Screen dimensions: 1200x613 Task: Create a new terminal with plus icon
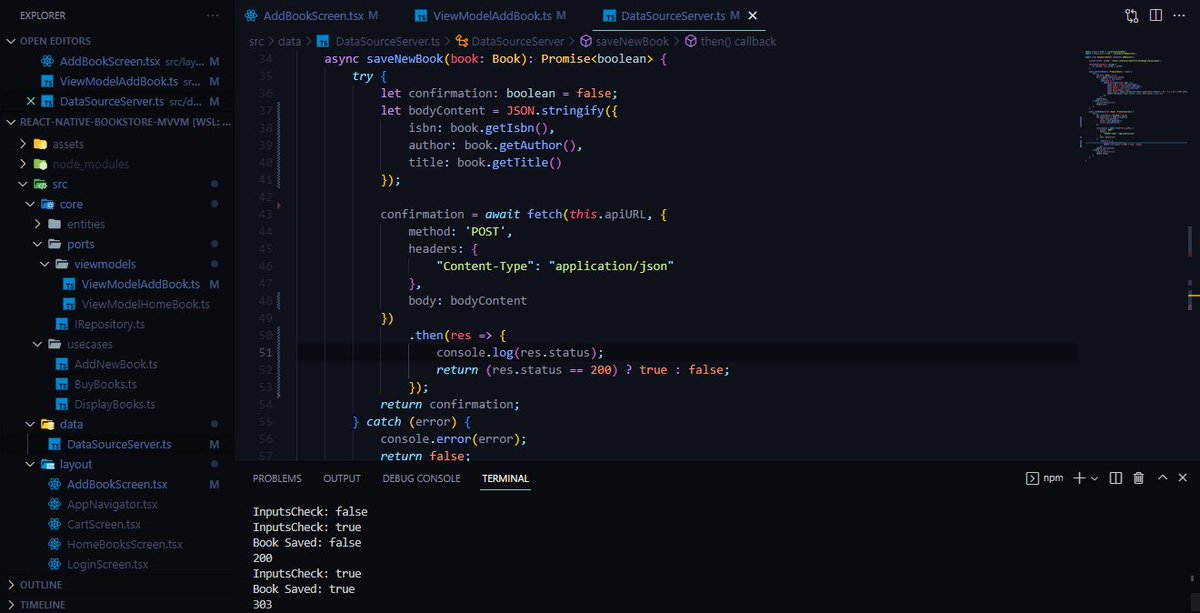pos(1079,478)
